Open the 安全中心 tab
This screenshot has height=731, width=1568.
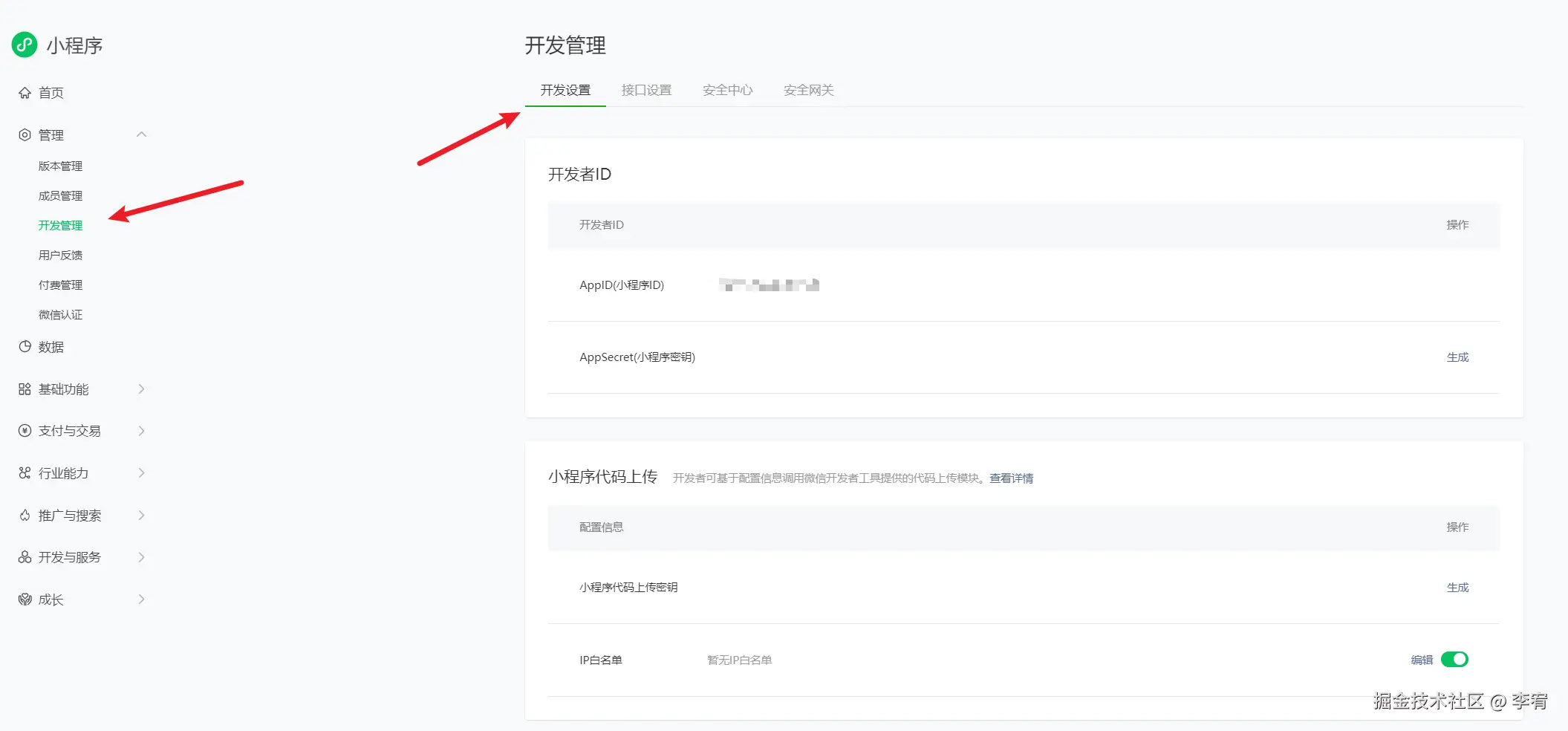coord(727,90)
